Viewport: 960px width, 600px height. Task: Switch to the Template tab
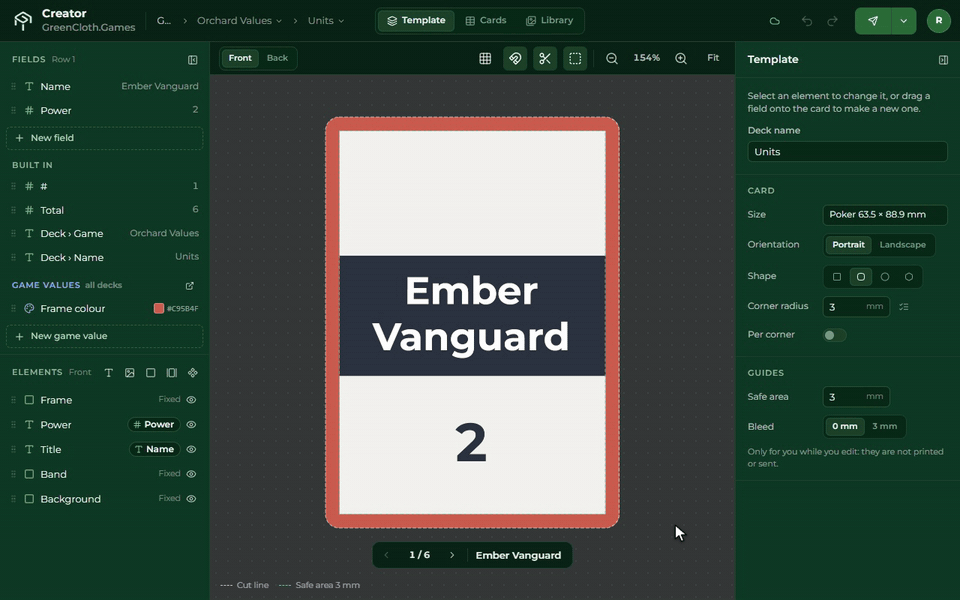coord(416,21)
